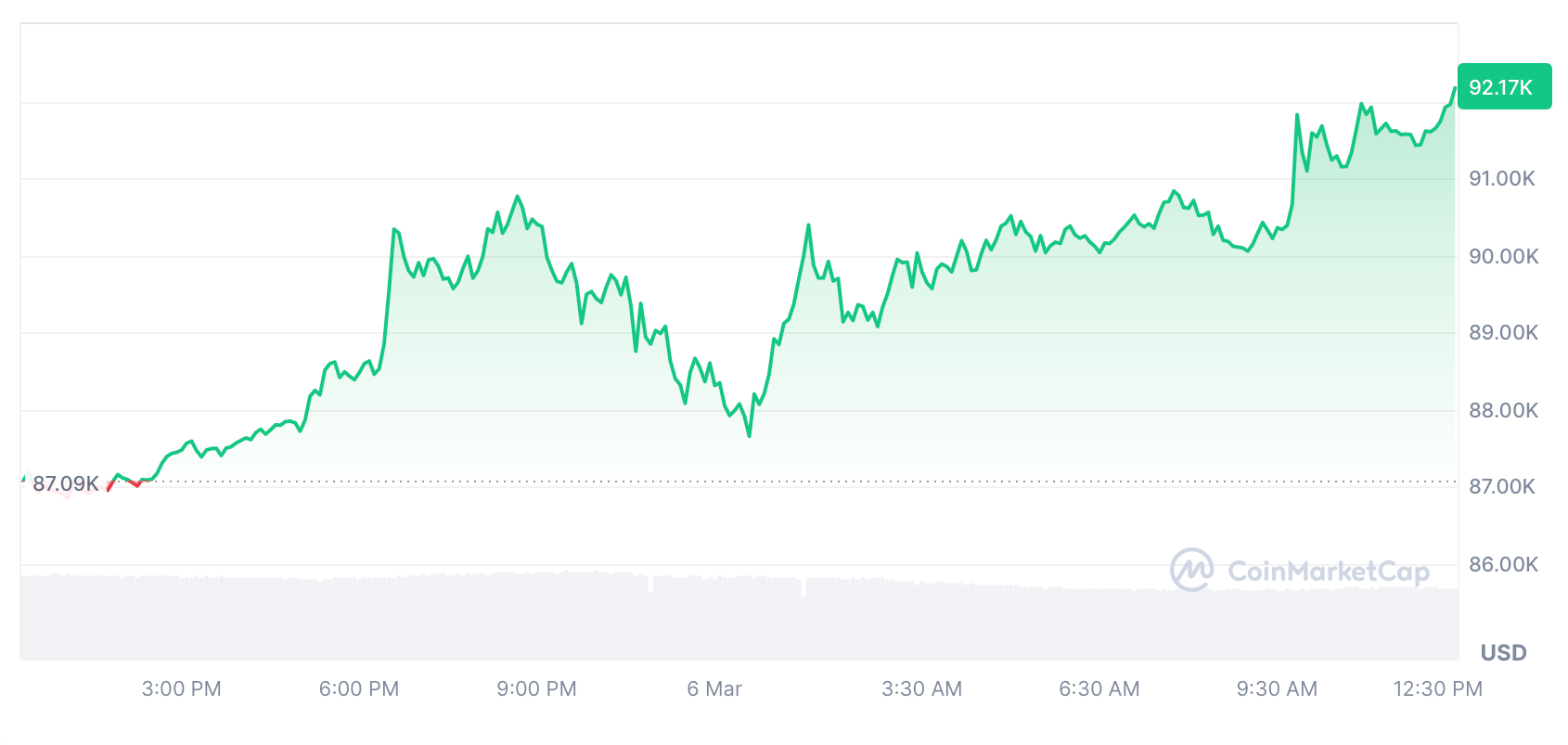This screenshot has width=1568, height=745.
Task: Click the 87.09K opening price label
Action: (x=65, y=483)
